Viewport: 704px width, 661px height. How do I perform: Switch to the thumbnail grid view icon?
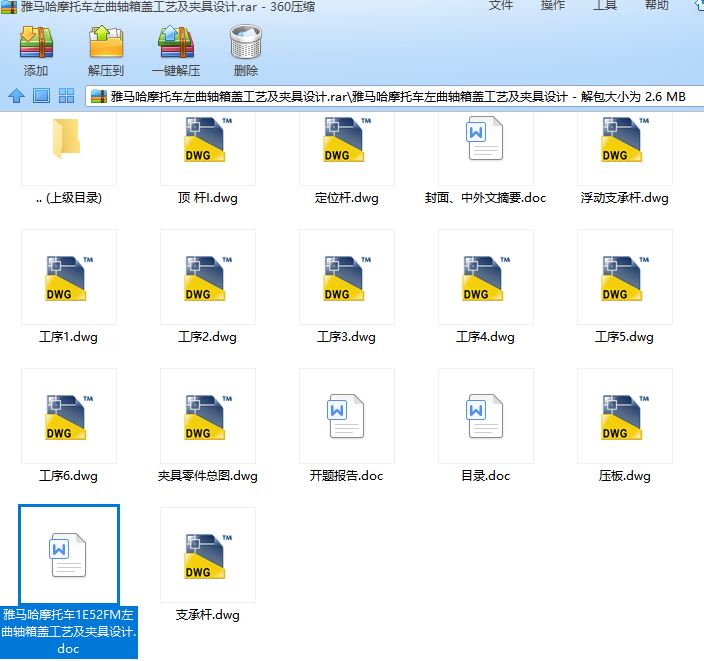pyautogui.click(x=66, y=96)
